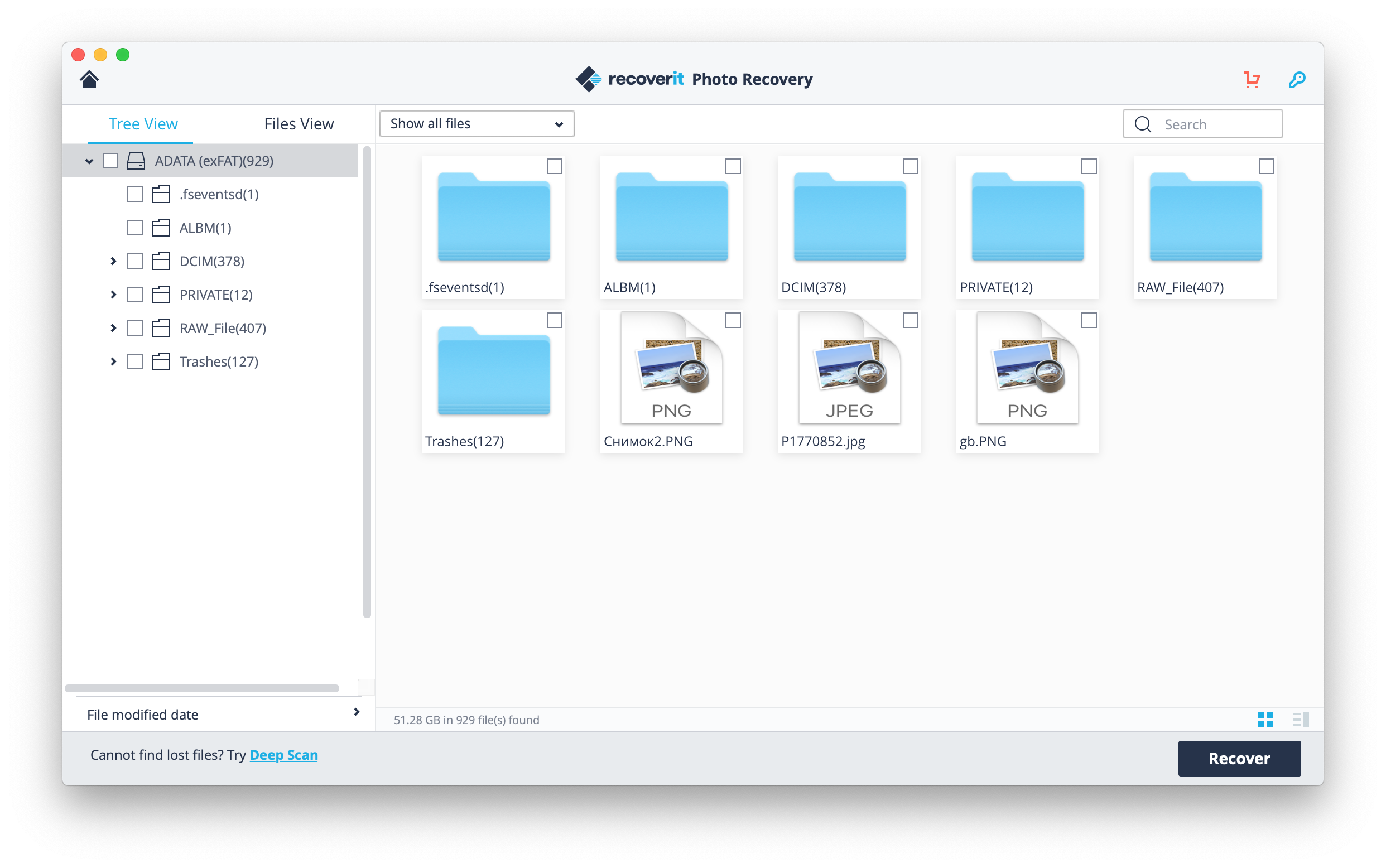
Task: Check the DCIM(378) tree checkbox
Action: [135, 261]
